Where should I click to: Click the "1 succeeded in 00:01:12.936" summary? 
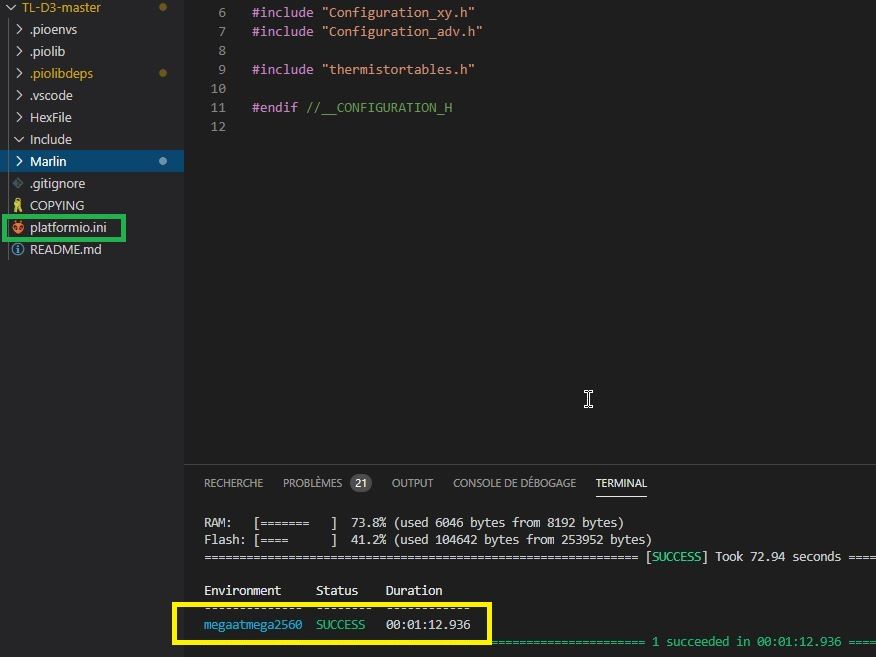pos(746,641)
